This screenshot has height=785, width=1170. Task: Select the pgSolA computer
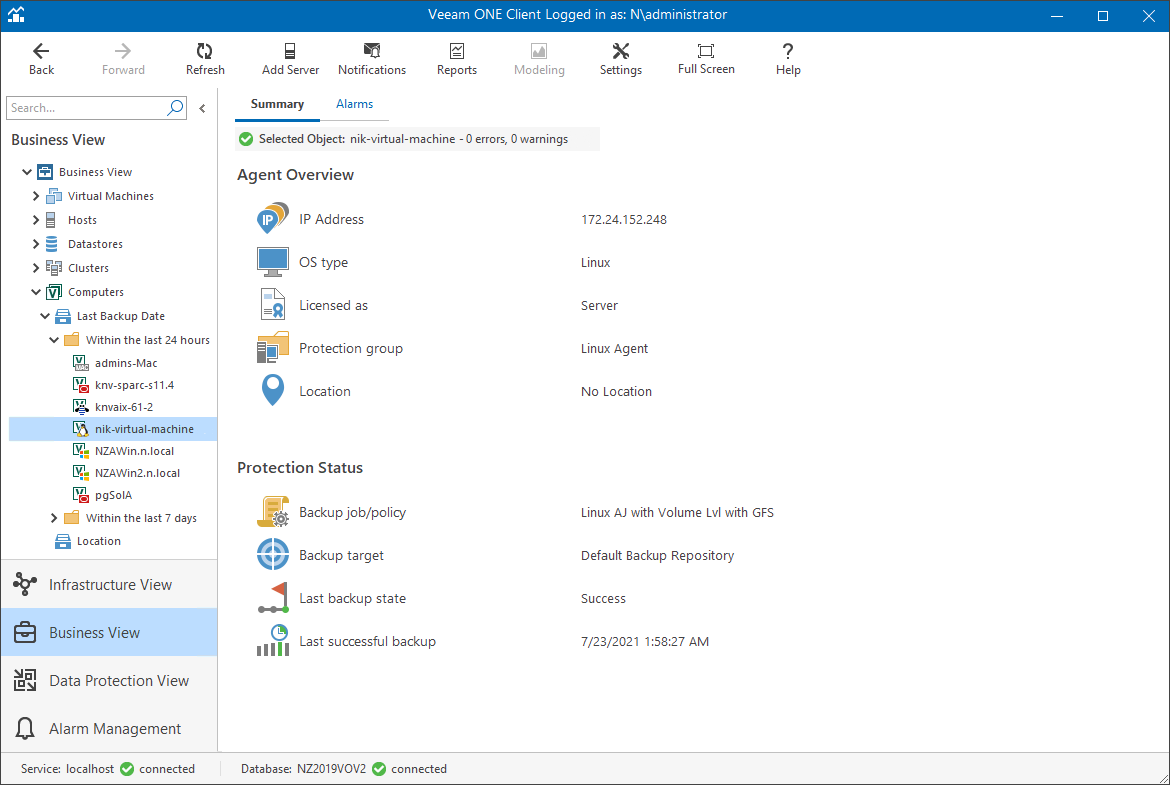113,495
